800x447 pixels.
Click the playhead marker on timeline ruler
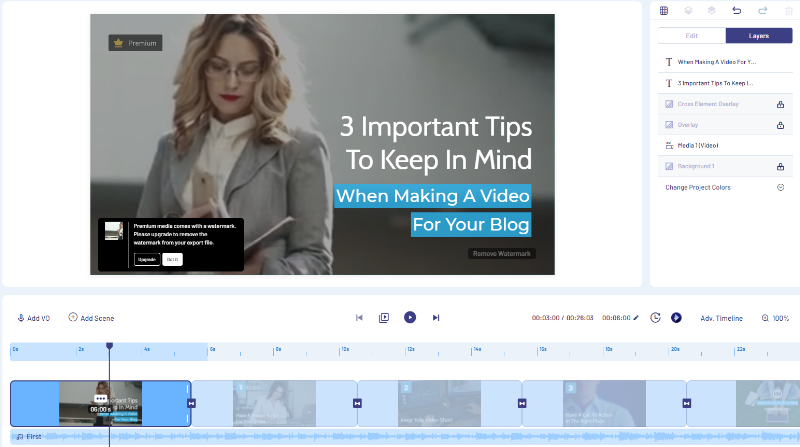pyautogui.click(x=109, y=346)
